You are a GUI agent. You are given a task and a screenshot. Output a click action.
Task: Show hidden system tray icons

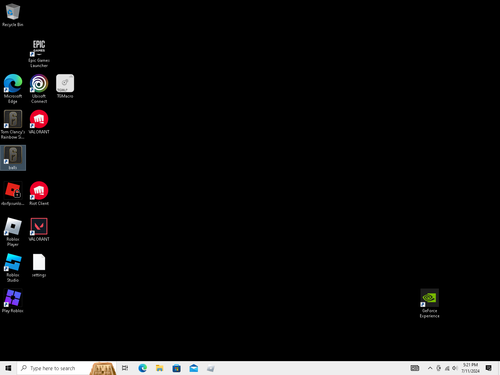430,368
